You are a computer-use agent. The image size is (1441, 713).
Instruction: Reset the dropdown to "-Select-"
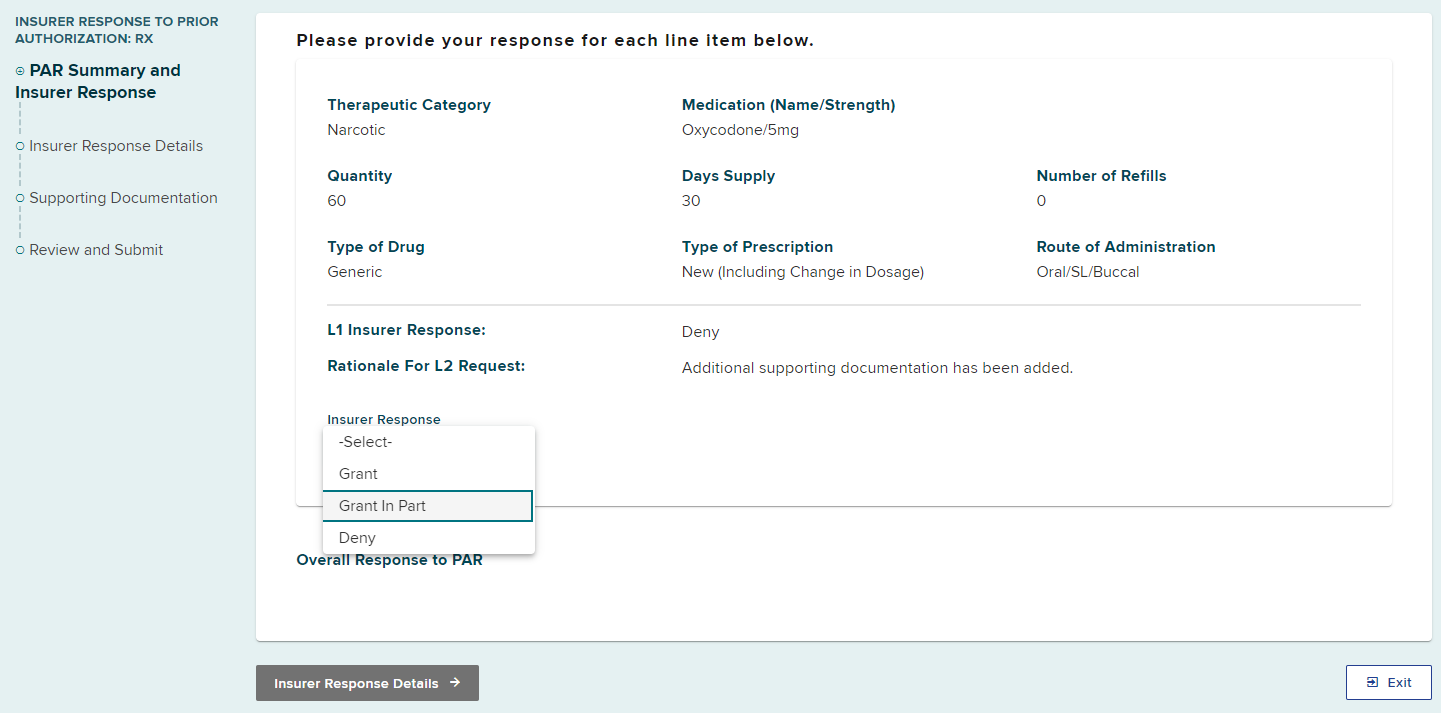pyautogui.click(x=365, y=442)
